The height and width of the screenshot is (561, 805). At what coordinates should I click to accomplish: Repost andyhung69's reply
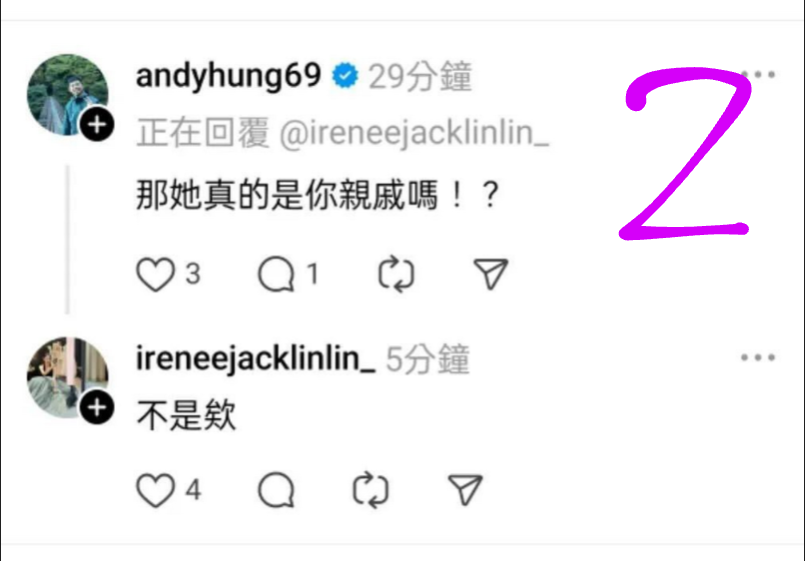(396, 274)
